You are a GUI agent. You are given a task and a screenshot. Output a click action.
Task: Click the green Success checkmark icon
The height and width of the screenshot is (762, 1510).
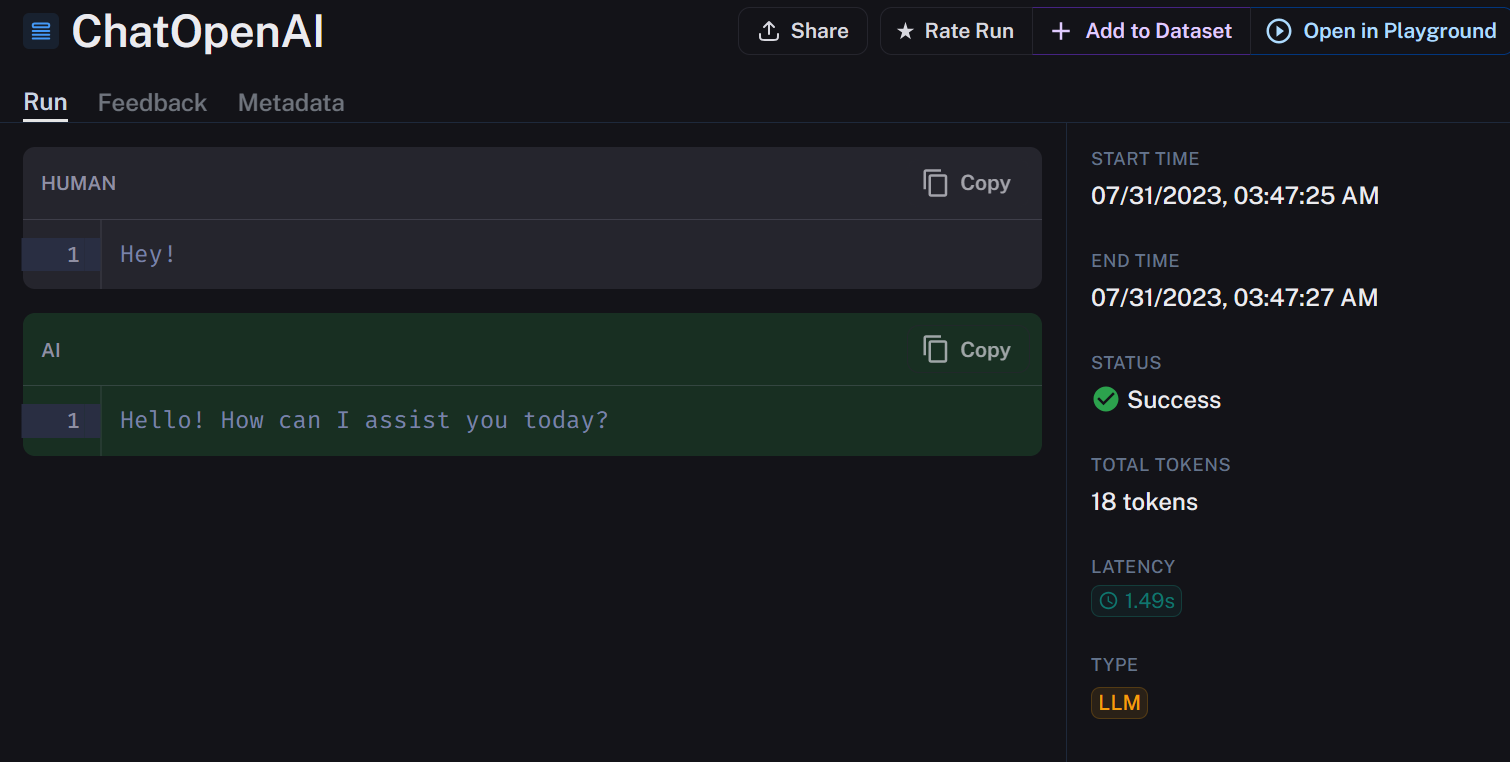click(x=1105, y=400)
